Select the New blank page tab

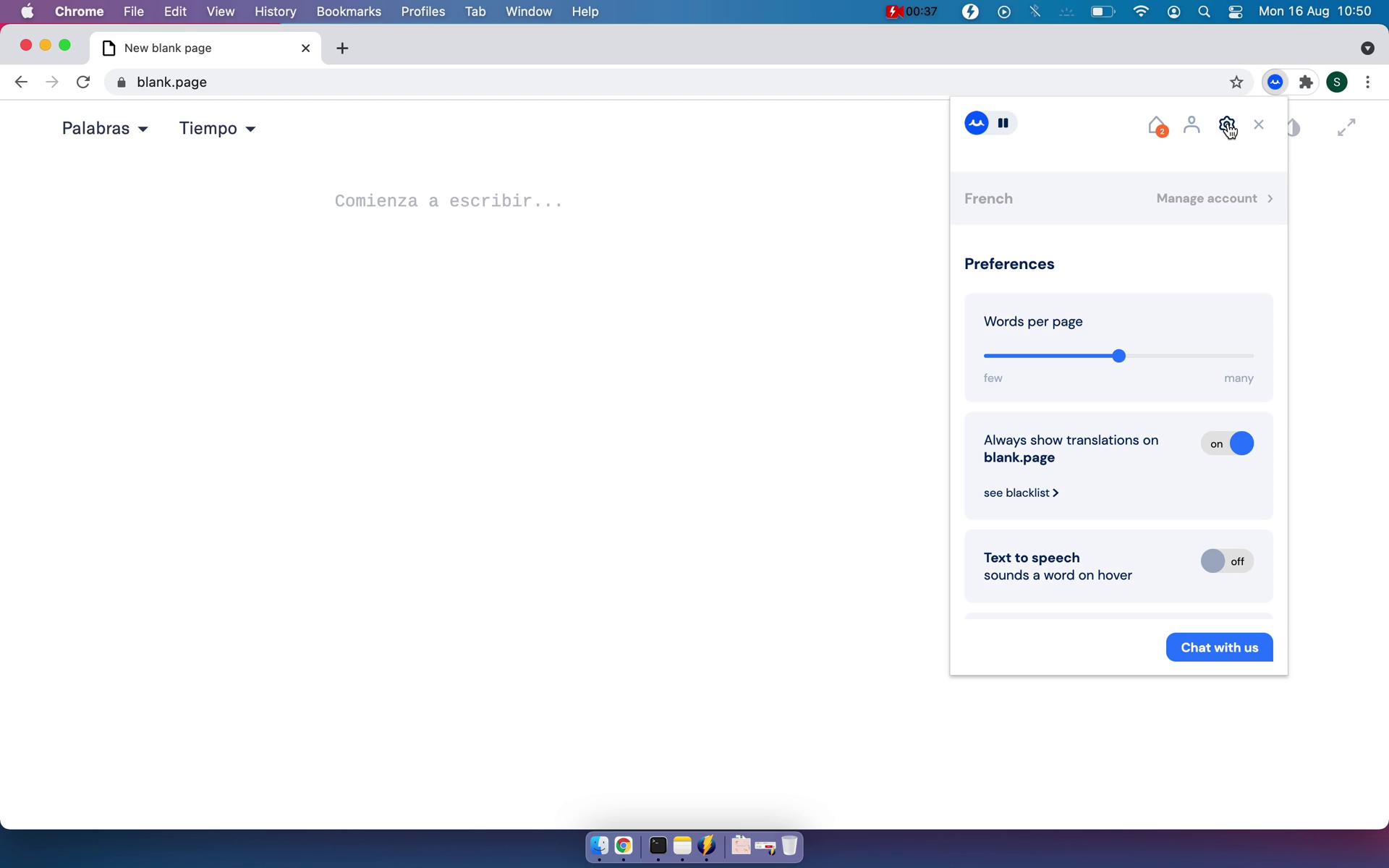pyautogui.click(x=205, y=48)
